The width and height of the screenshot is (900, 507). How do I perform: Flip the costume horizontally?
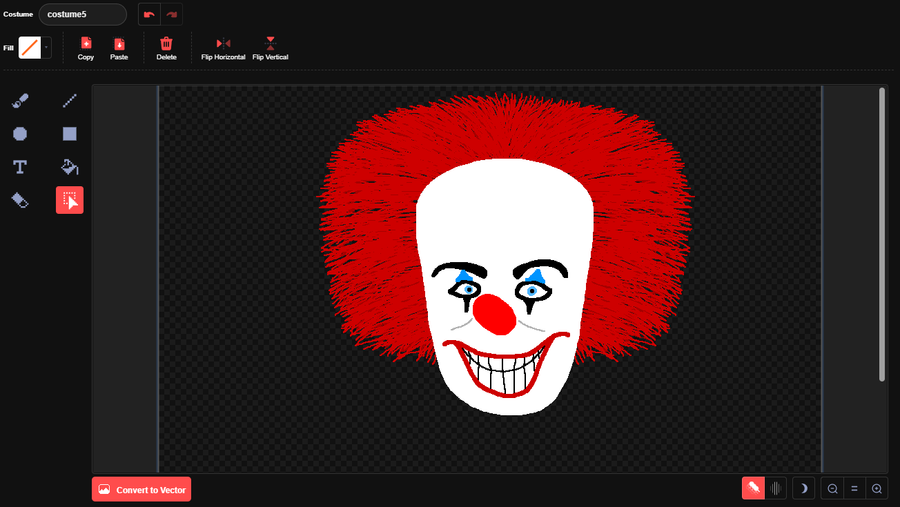223,48
